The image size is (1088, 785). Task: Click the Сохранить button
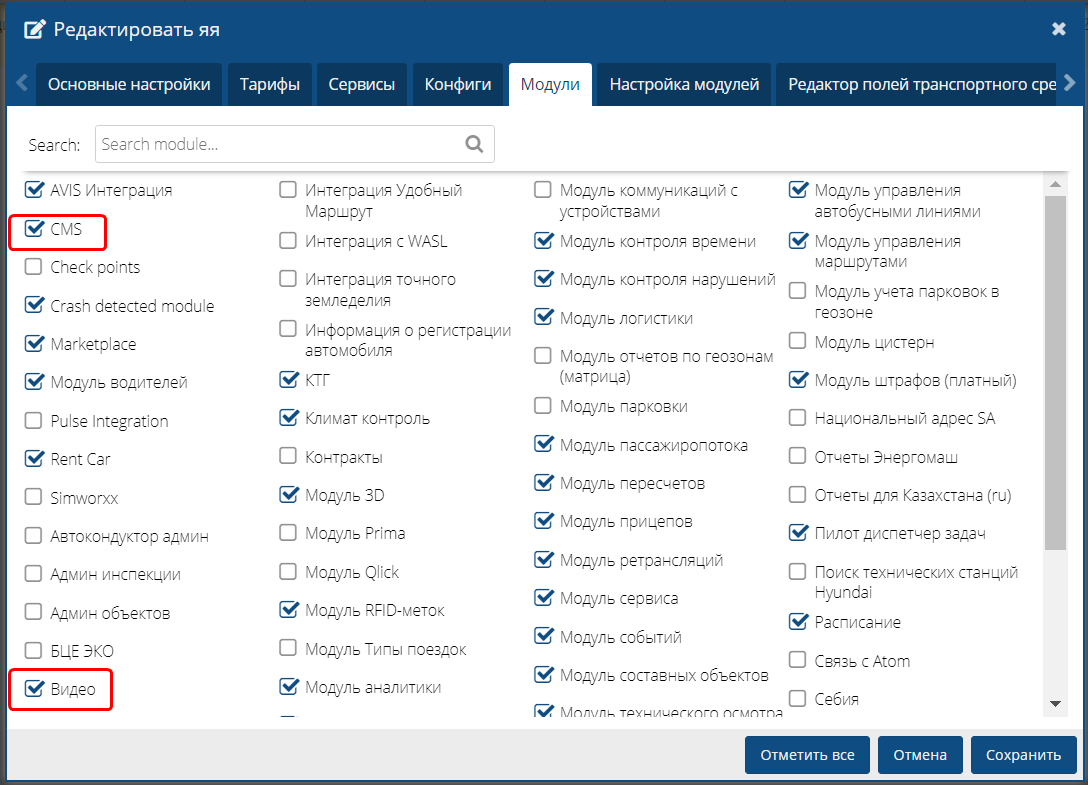point(1023,754)
